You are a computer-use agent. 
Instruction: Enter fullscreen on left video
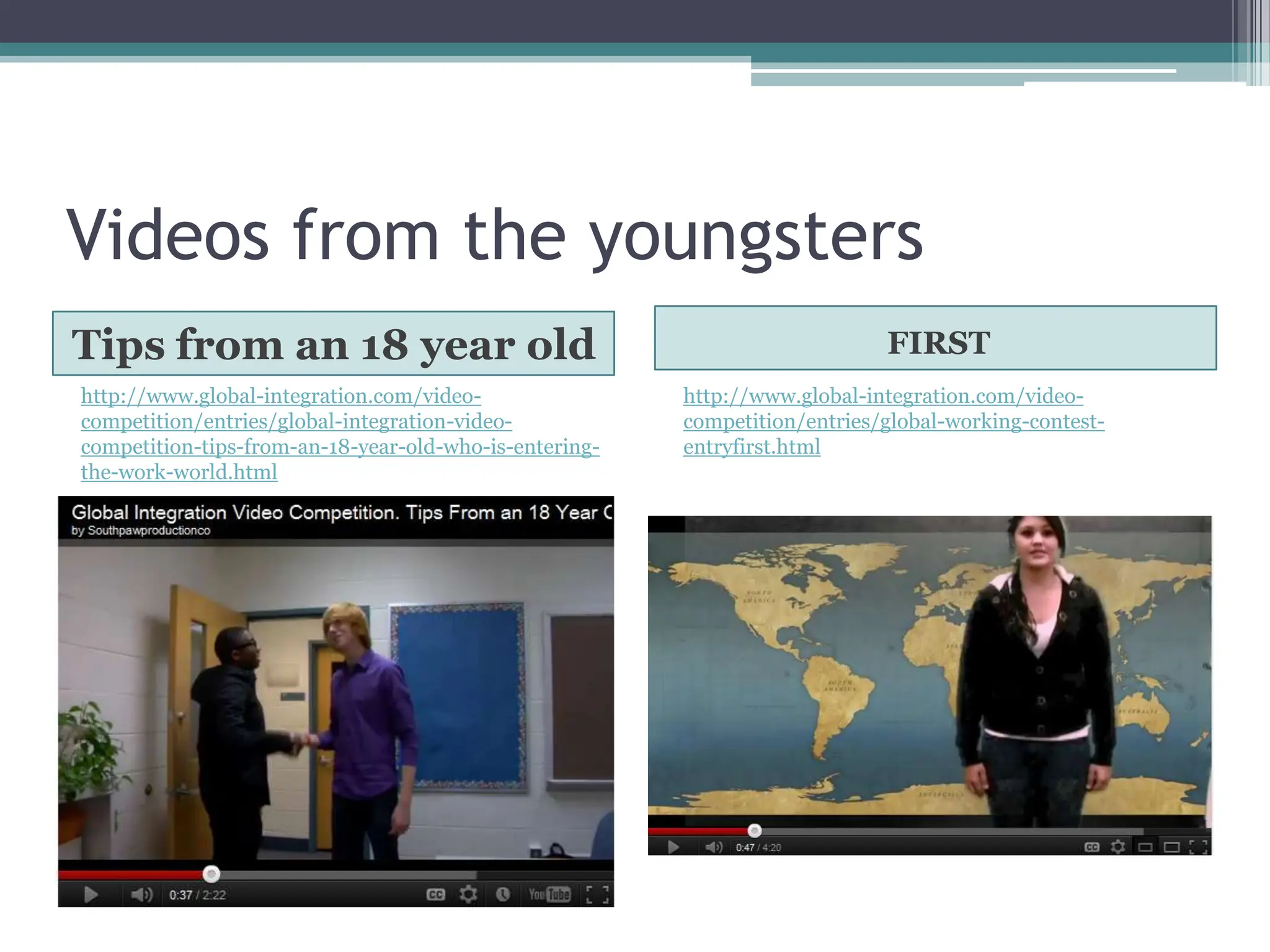click(x=597, y=894)
